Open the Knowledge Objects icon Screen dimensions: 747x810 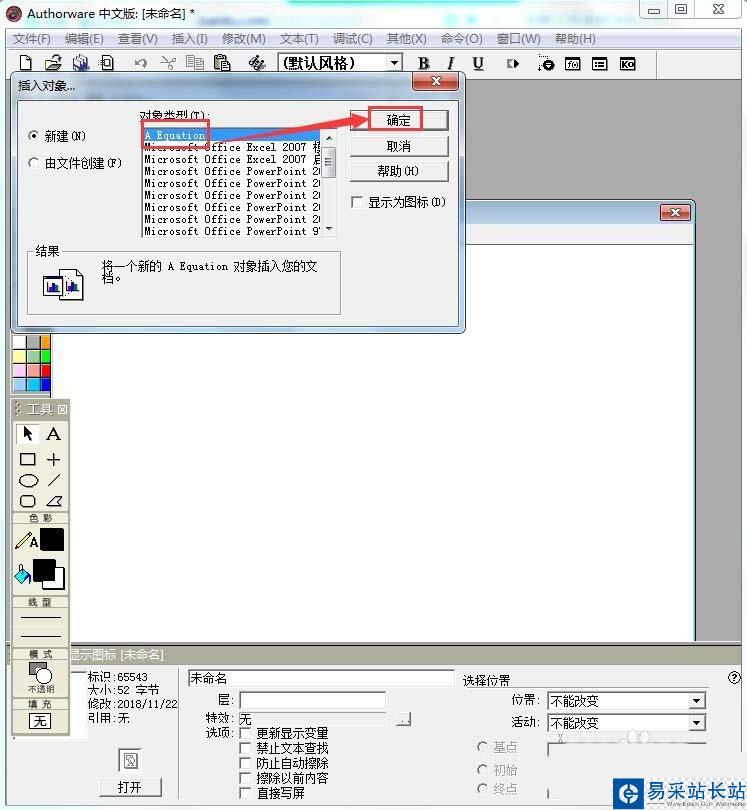tap(627, 64)
